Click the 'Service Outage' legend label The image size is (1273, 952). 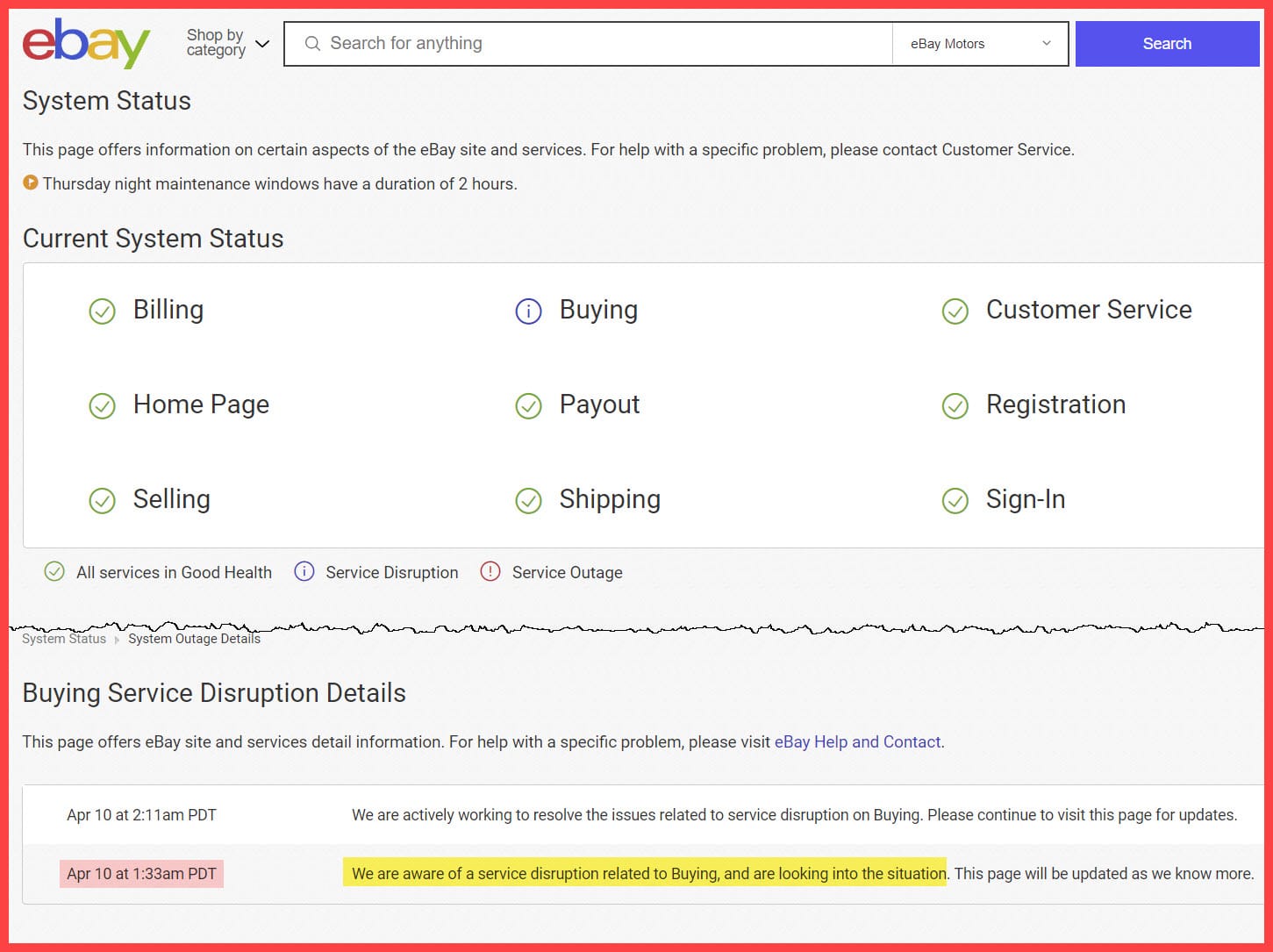(567, 573)
